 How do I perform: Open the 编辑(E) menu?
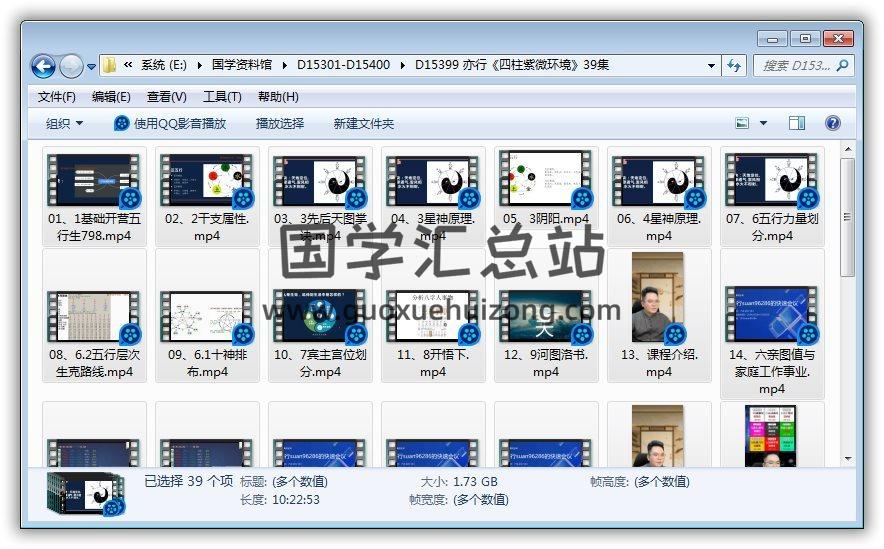point(111,97)
